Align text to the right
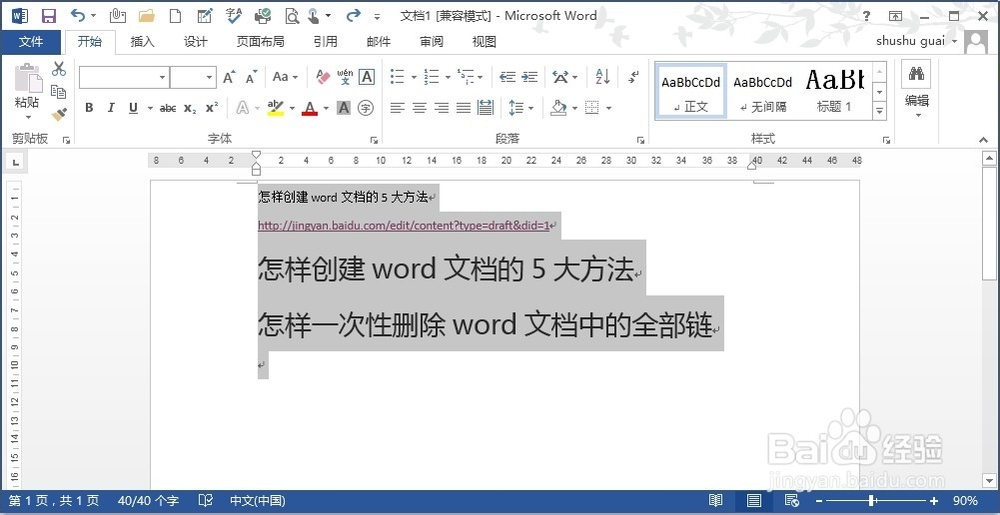 (x=441, y=108)
